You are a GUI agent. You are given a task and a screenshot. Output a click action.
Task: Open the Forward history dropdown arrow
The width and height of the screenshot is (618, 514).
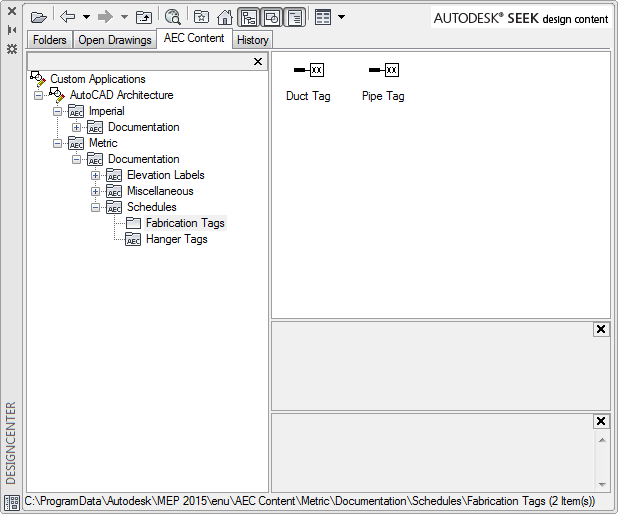tap(124, 17)
